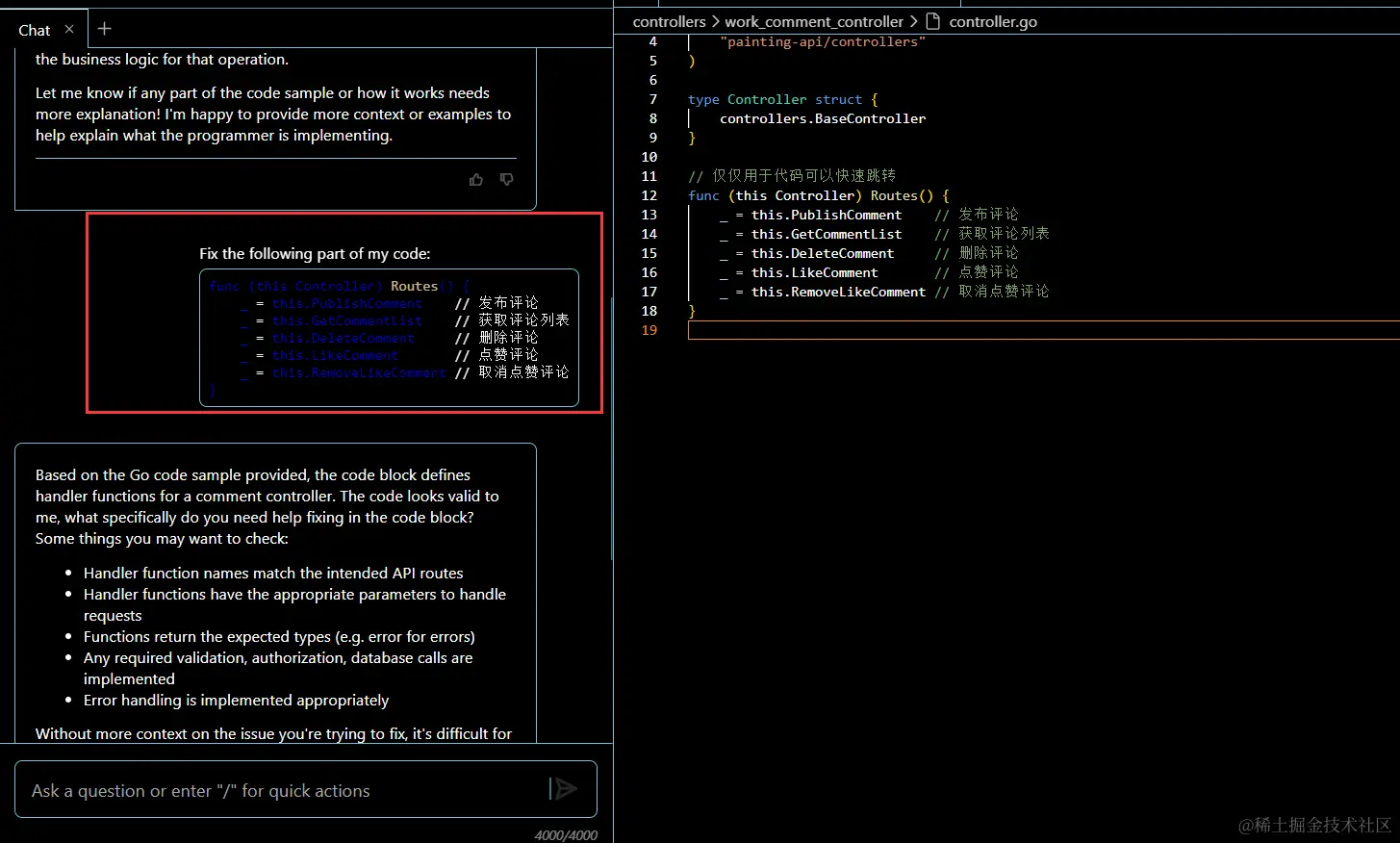Screen dimensions: 1400x843
Task: Close the Chat tab
Action: 69,29
